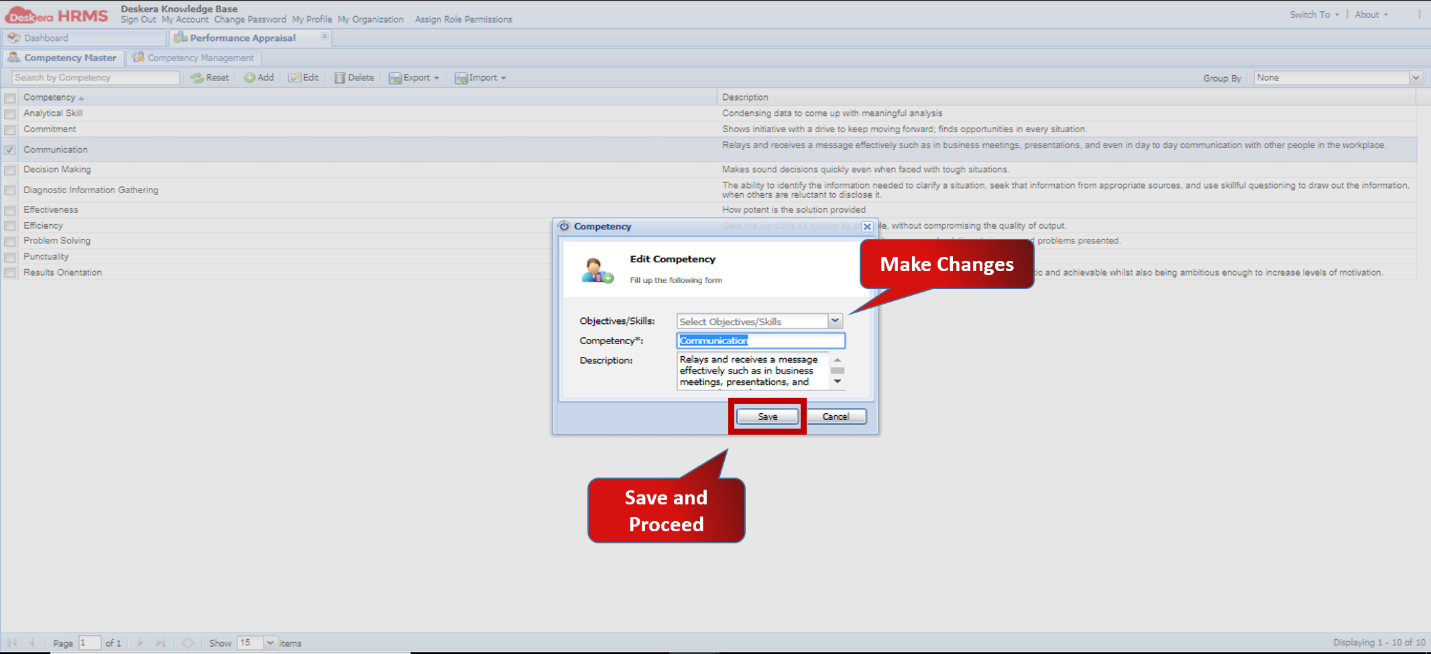Open the Select Objectives/Skills dropdown
Screen dimensions: 1431x654
tap(834, 320)
